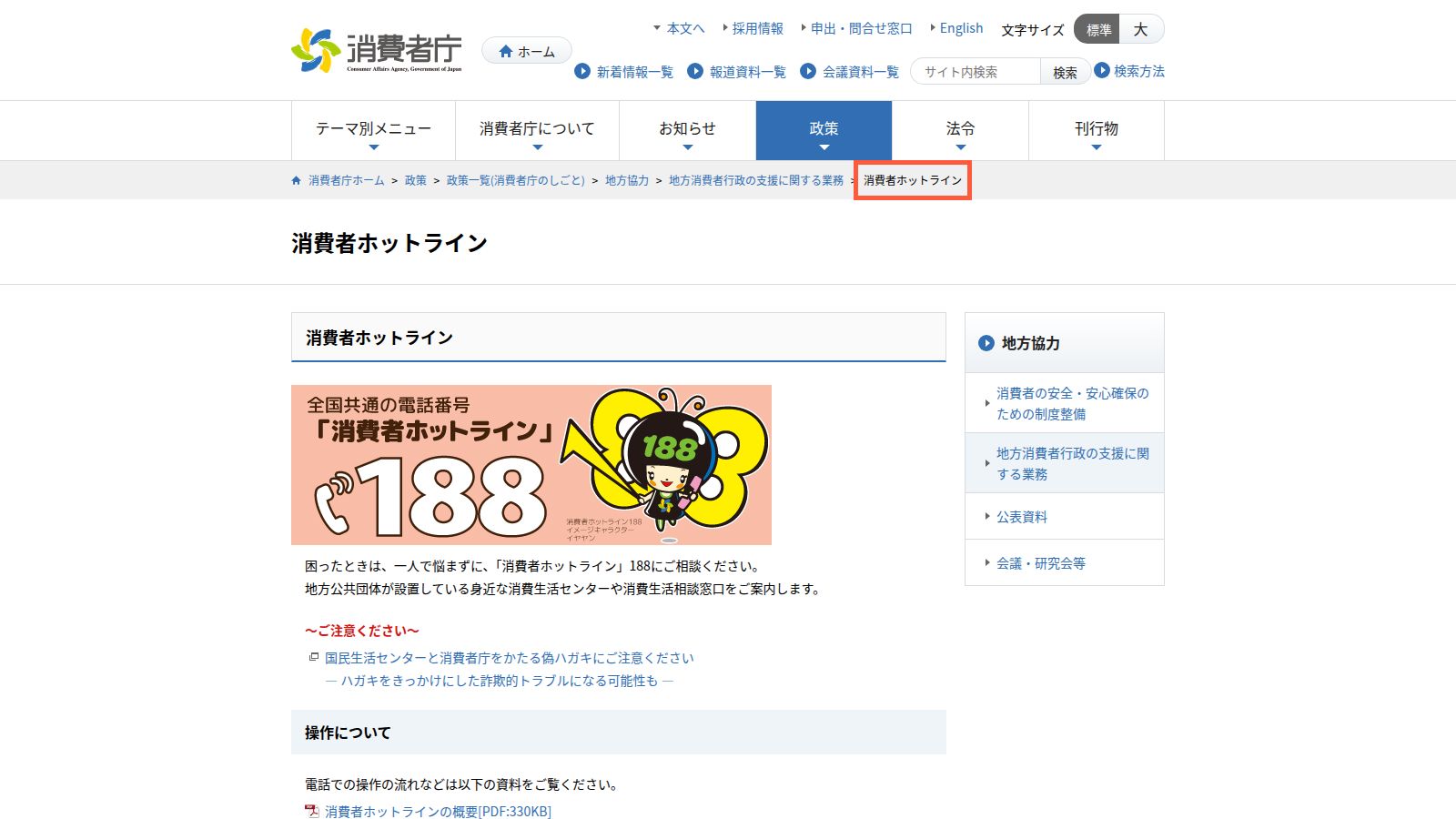Click the PDF icon beside 消費者ホットラインの概要

(312, 811)
